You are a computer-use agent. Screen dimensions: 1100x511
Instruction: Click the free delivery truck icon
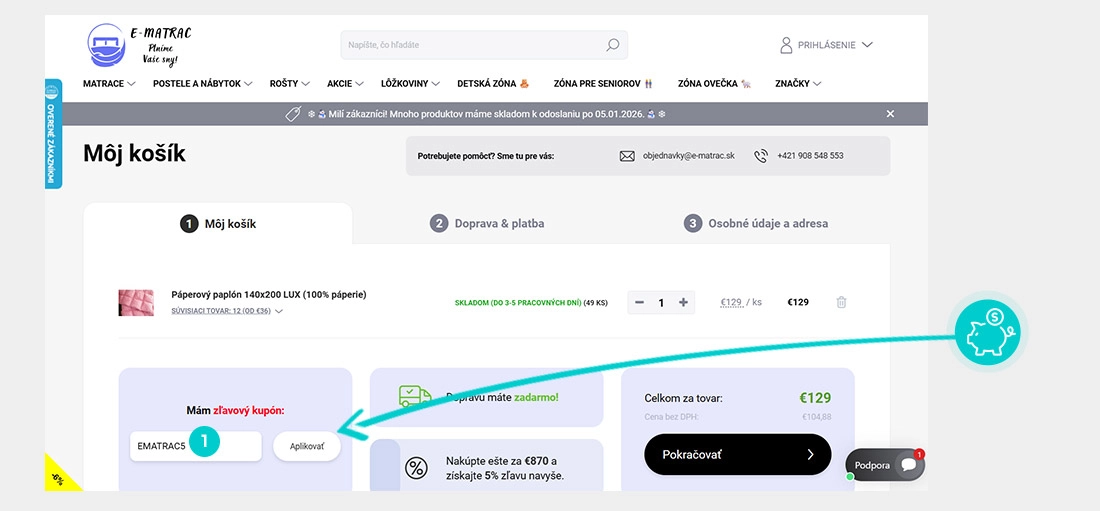click(x=415, y=396)
